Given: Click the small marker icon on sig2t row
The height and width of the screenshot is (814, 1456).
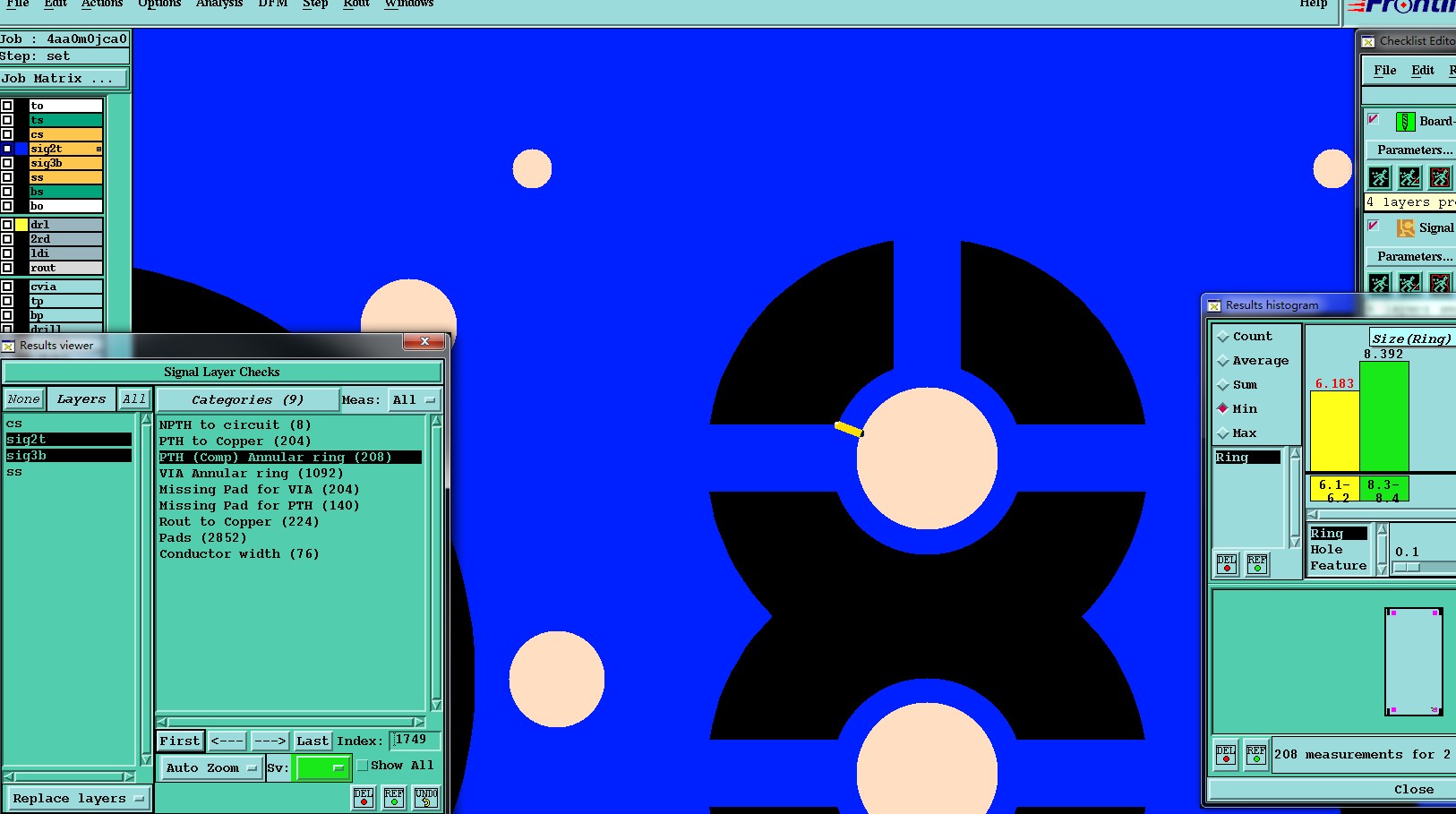Looking at the screenshot, I should pos(98,149).
